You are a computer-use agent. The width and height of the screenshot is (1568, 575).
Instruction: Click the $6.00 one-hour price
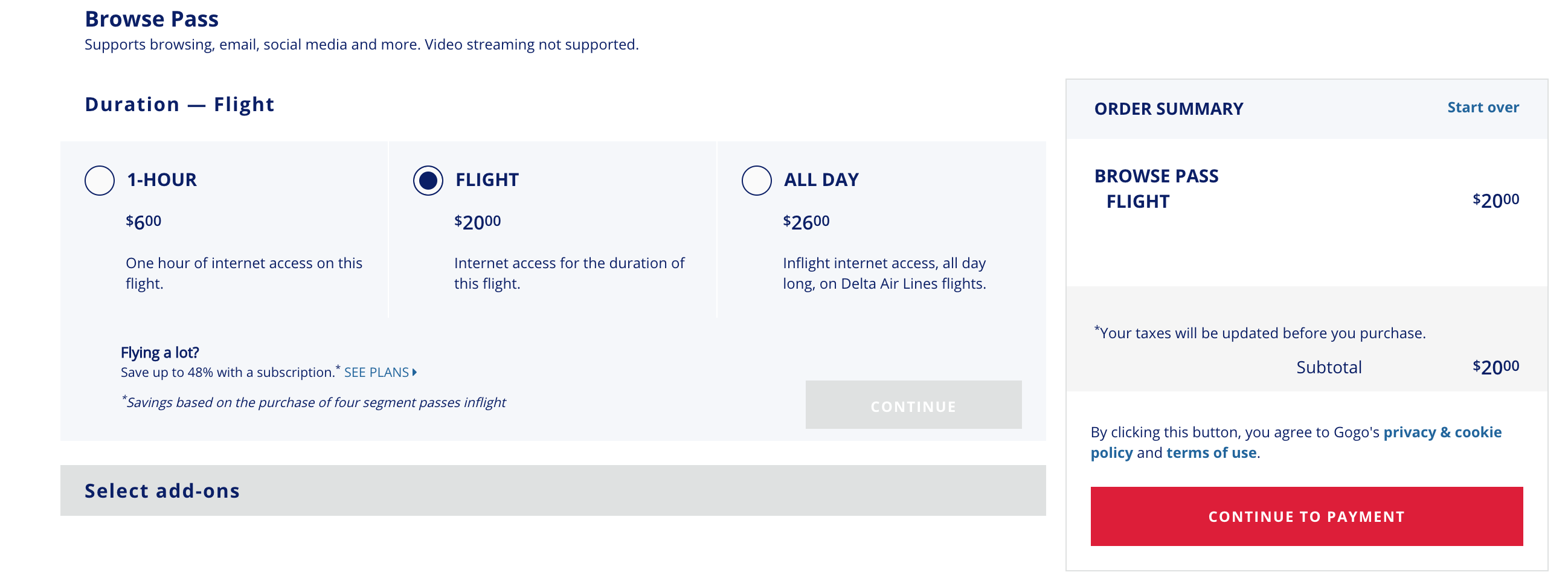point(144,222)
